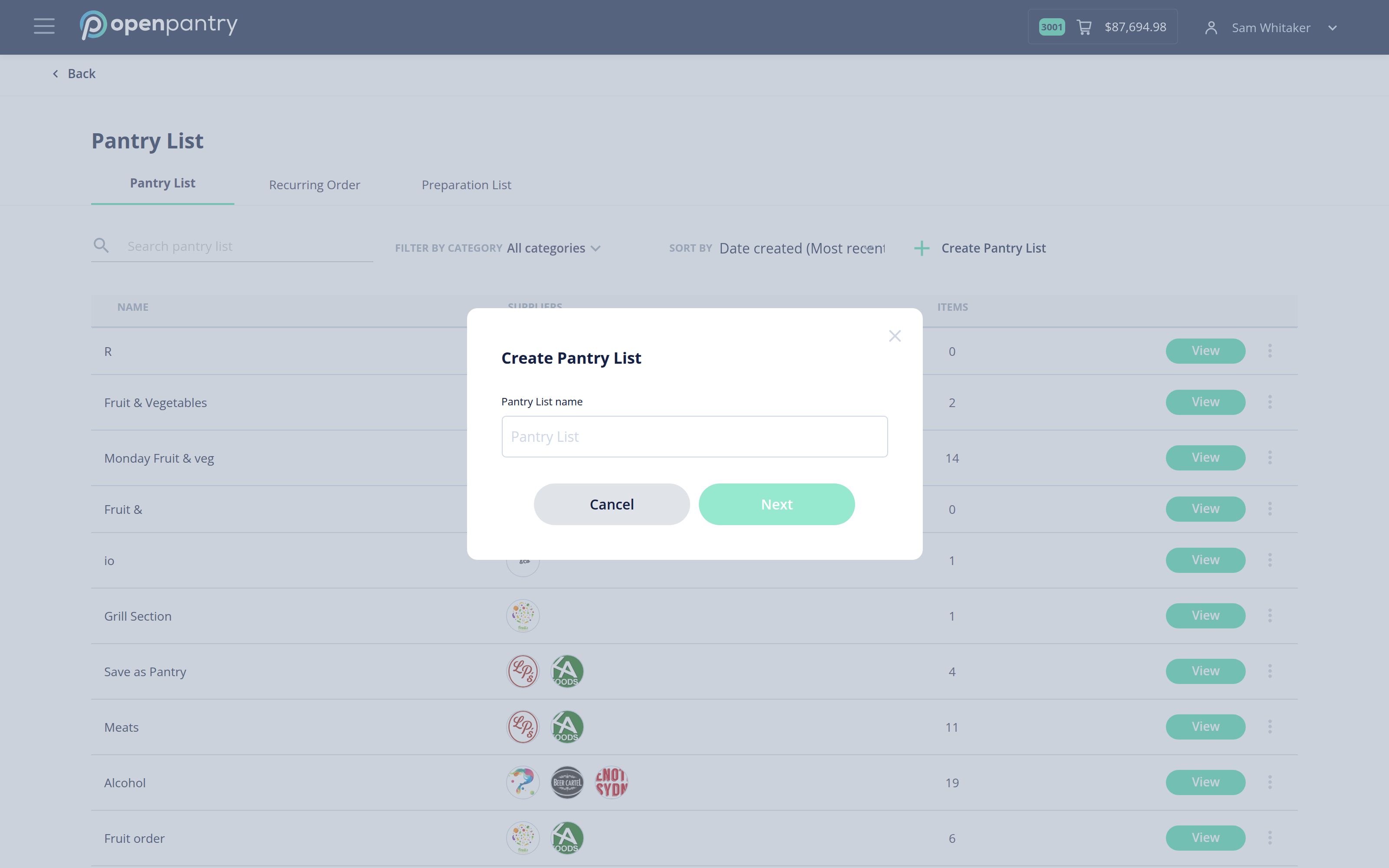Screen dimensions: 1389x868
Task: Close the Create Pantry List dialog
Action: (x=894, y=336)
